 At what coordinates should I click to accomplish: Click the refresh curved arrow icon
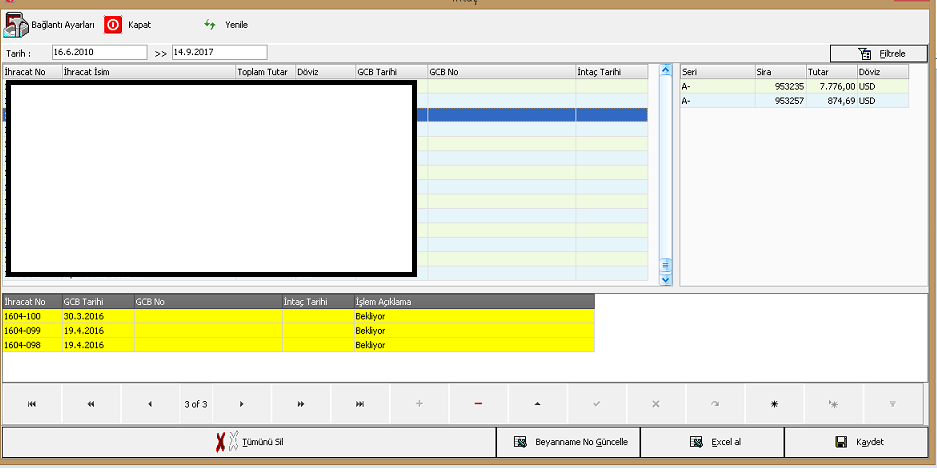tap(715, 404)
